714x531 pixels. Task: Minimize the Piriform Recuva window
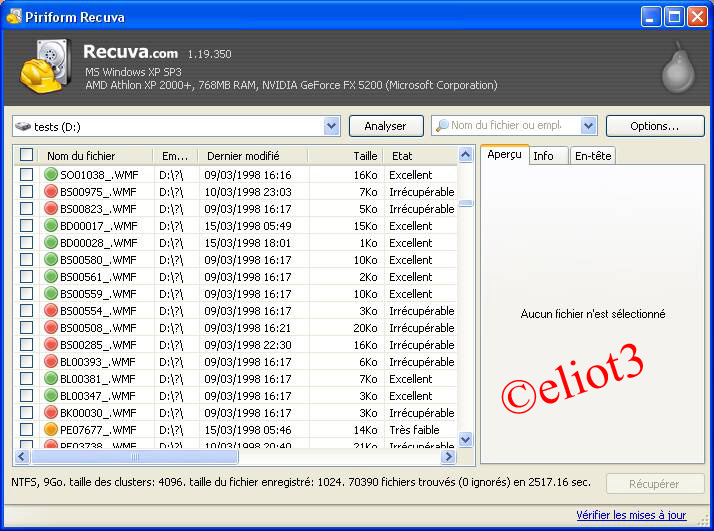coord(651,17)
